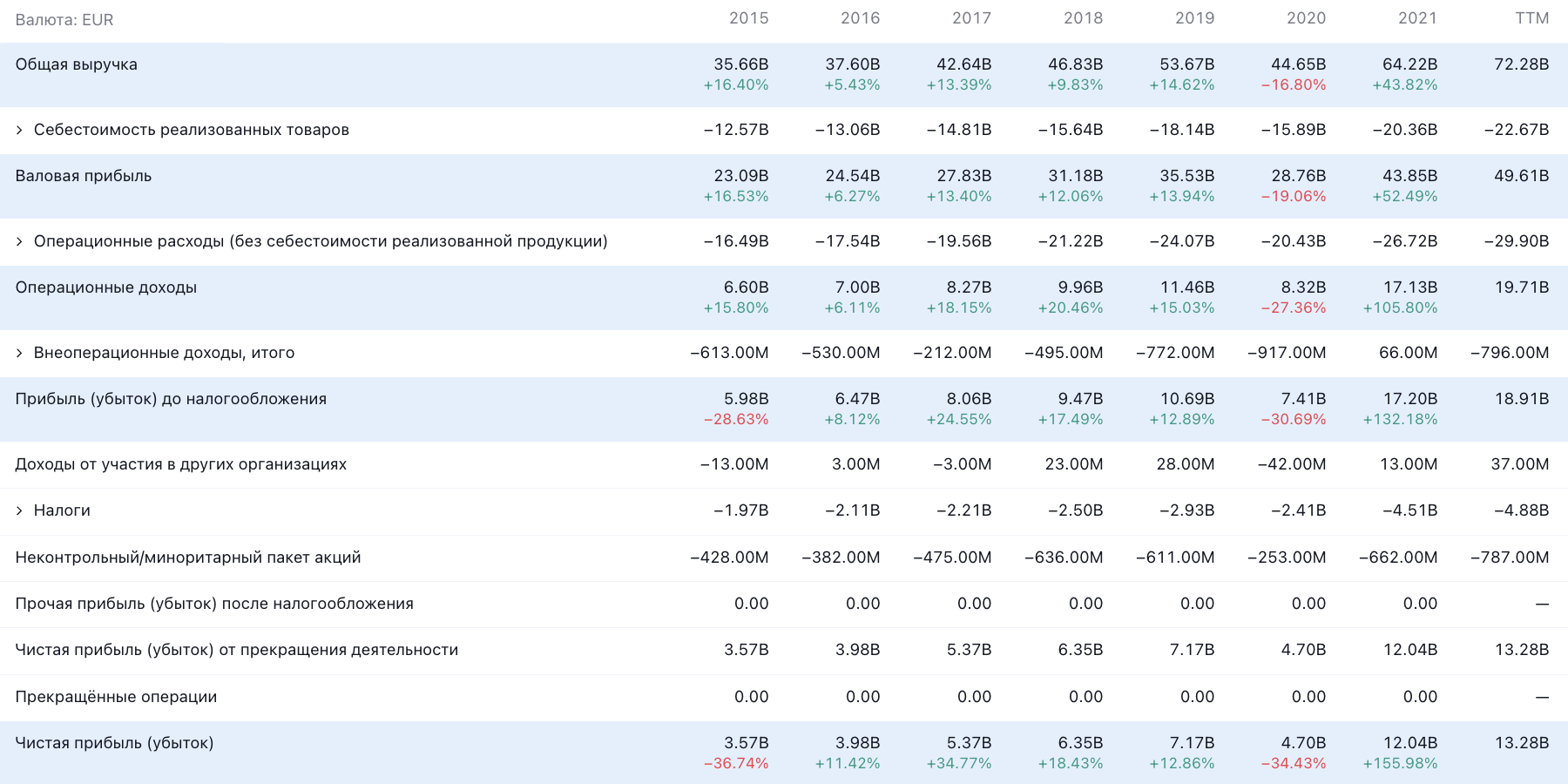Click the TTM column header
Screen dimensions: 1568x784
tap(1532, 18)
